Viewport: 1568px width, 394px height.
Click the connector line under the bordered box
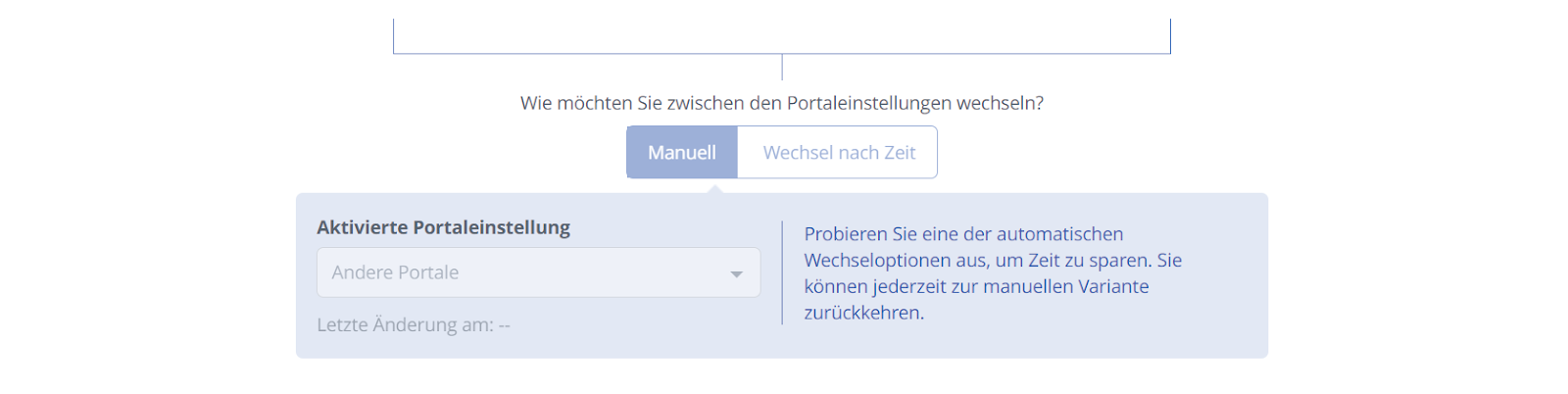pos(782,67)
